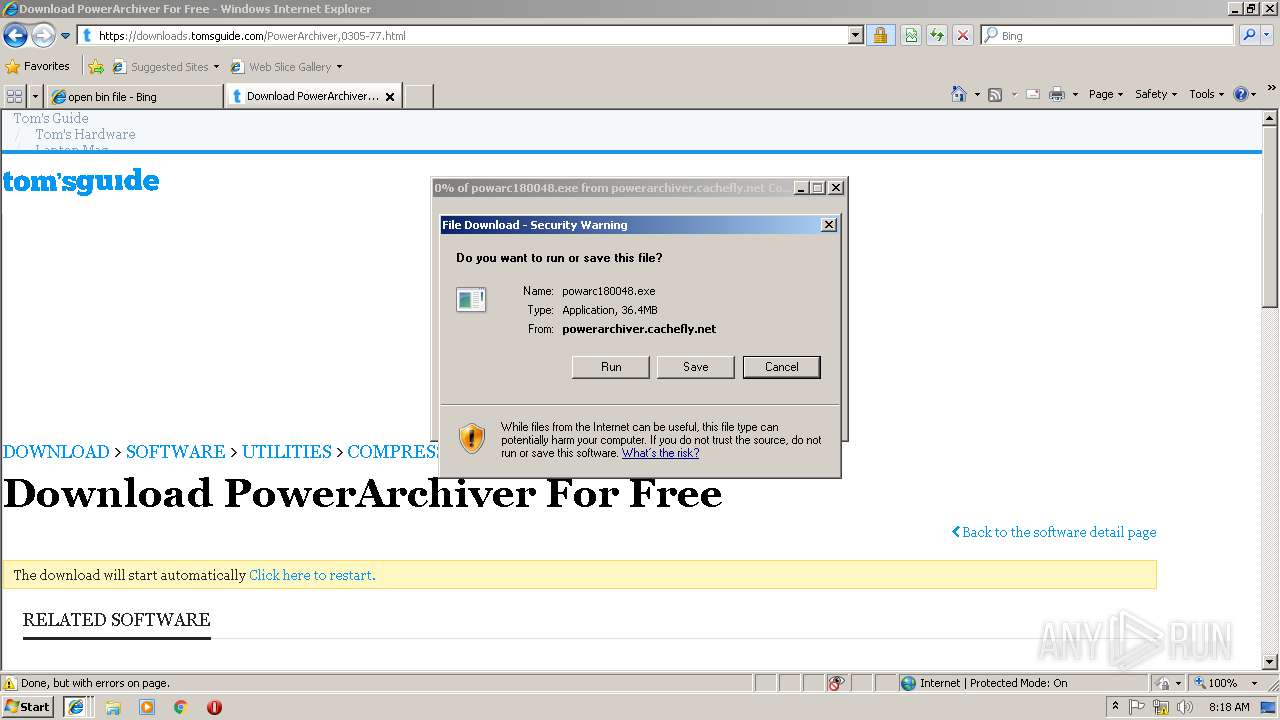Click the RSS Feeds icon
Viewport: 1280px width, 720px height.
click(x=995, y=94)
